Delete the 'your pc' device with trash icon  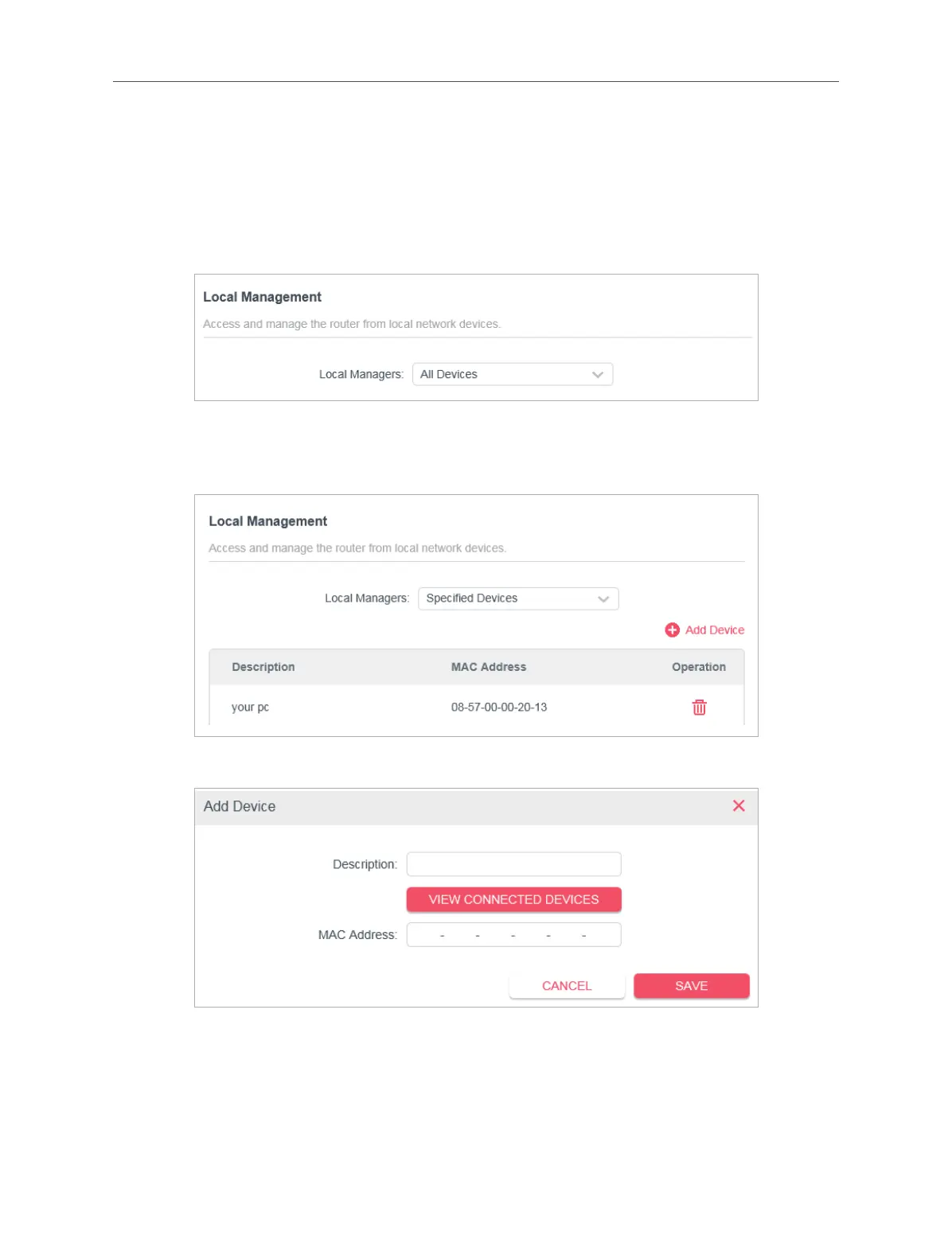(699, 707)
